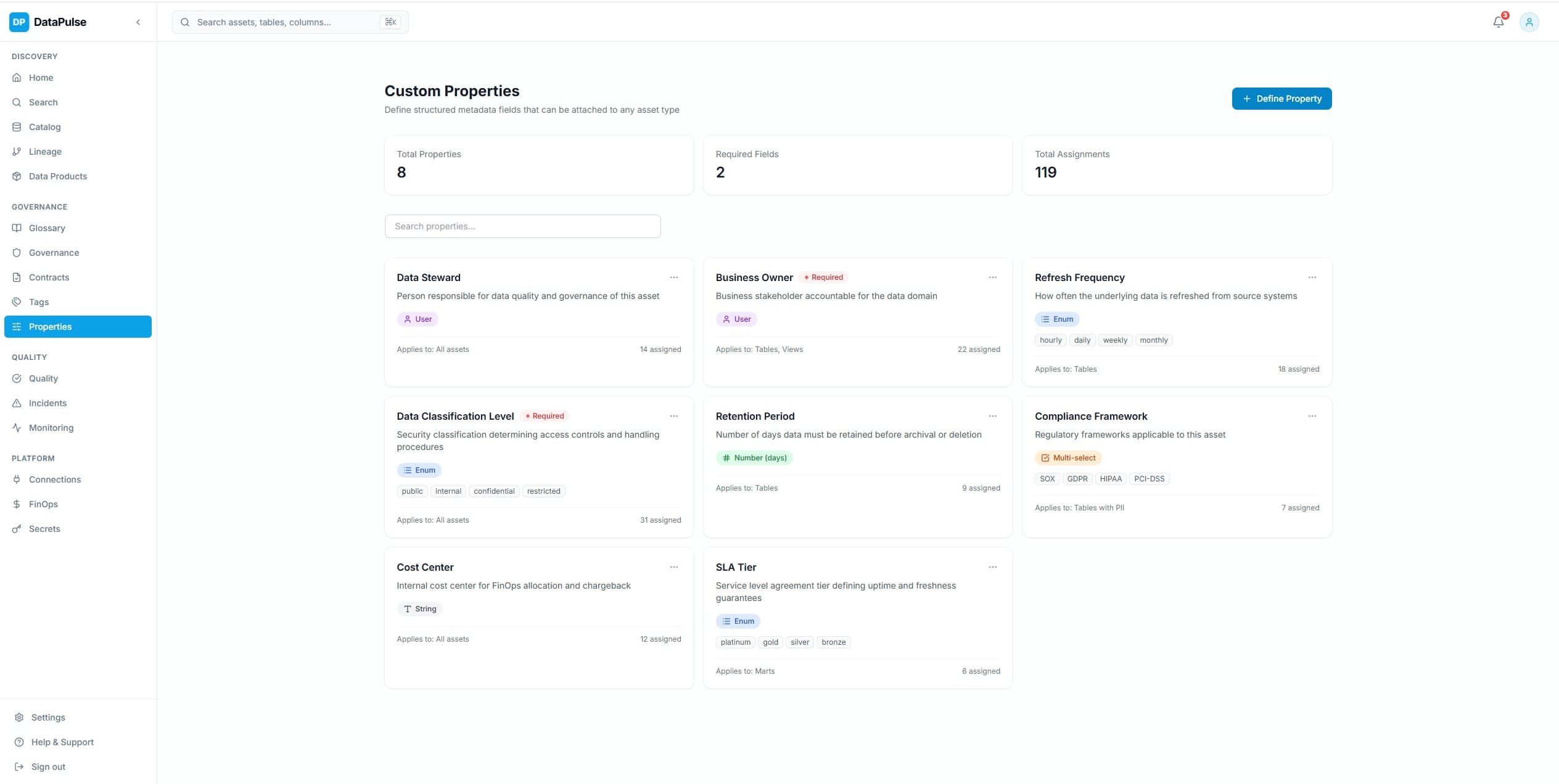Click Help & Support
This screenshot has height=784, width=1559.
click(62, 741)
